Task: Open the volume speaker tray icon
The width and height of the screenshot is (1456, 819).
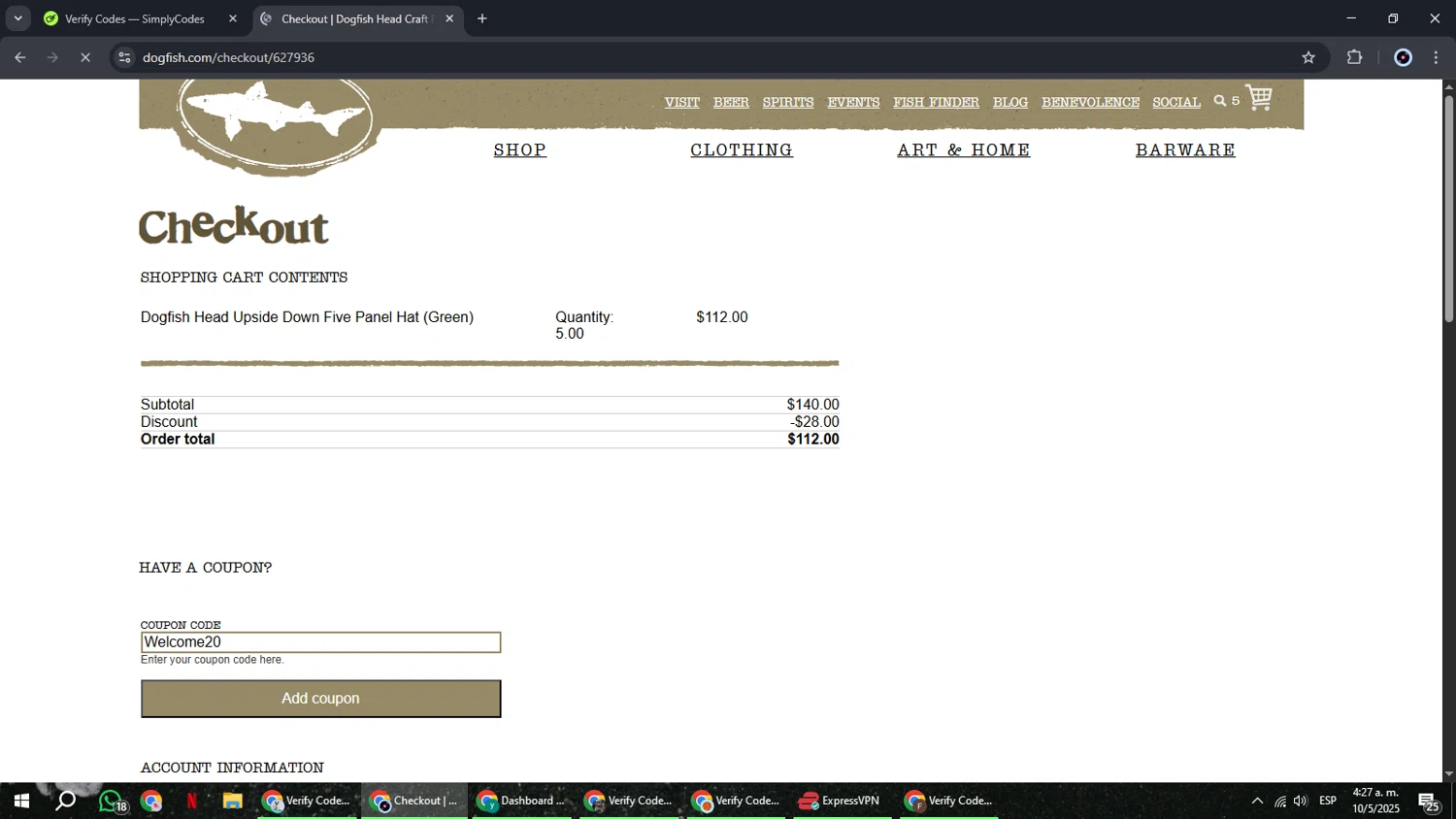Action: 1301,802
